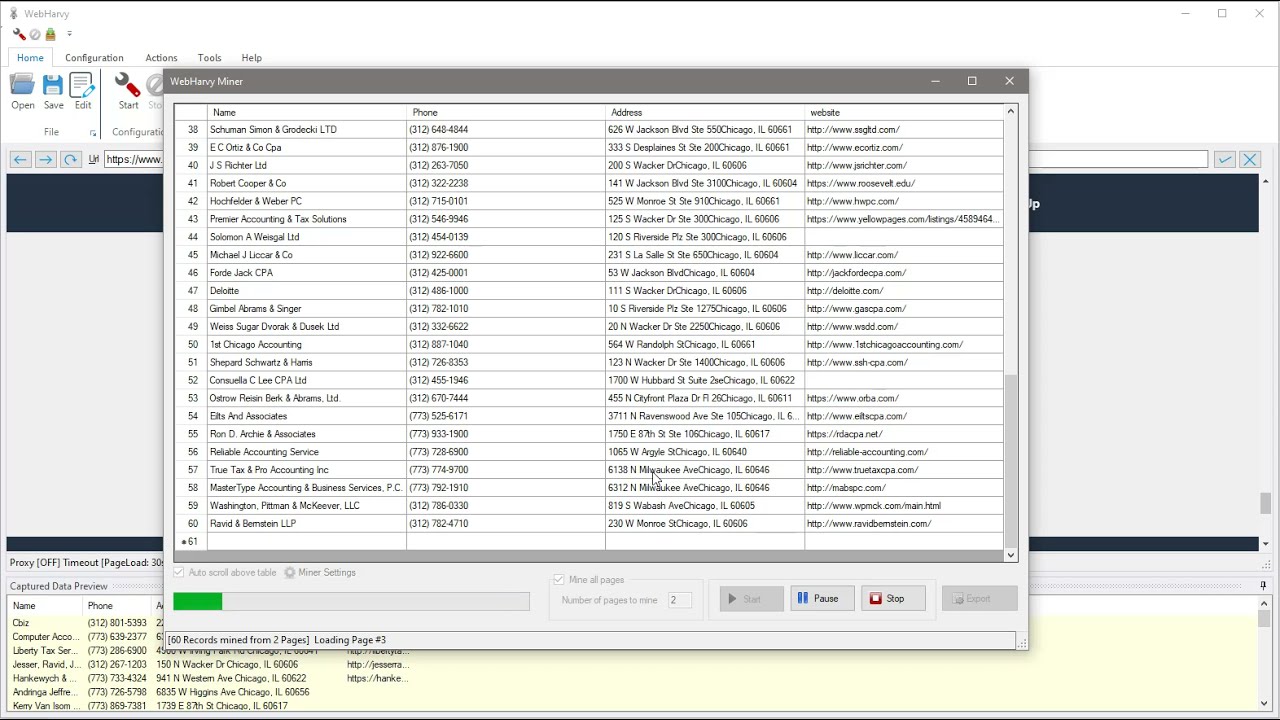The height and width of the screenshot is (720, 1280).
Task: Click the Miner table vertical scrollbar thumb
Action: [x=1011, y=460]
